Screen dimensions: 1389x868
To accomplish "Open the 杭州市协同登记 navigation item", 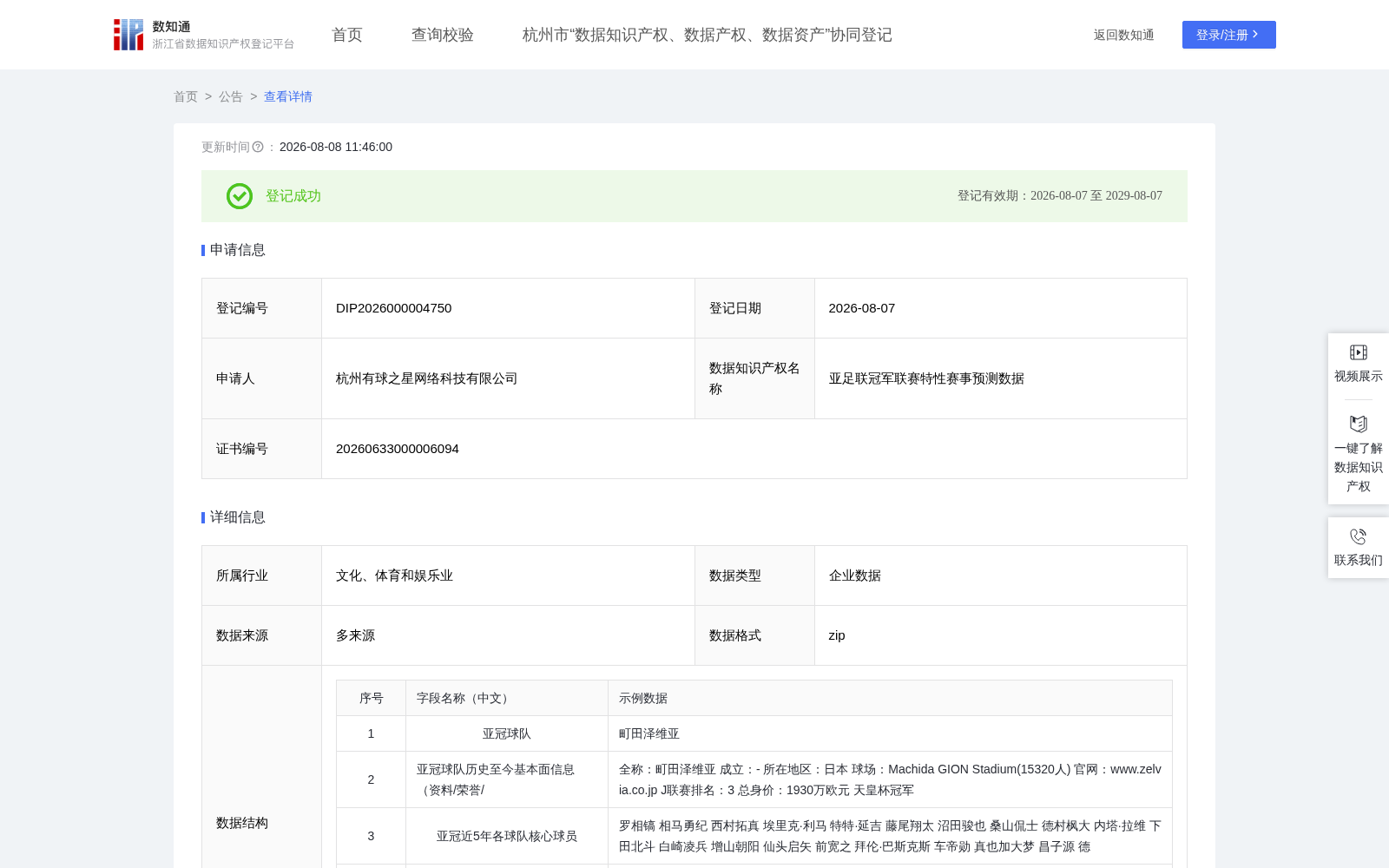I will coord(708,35).
